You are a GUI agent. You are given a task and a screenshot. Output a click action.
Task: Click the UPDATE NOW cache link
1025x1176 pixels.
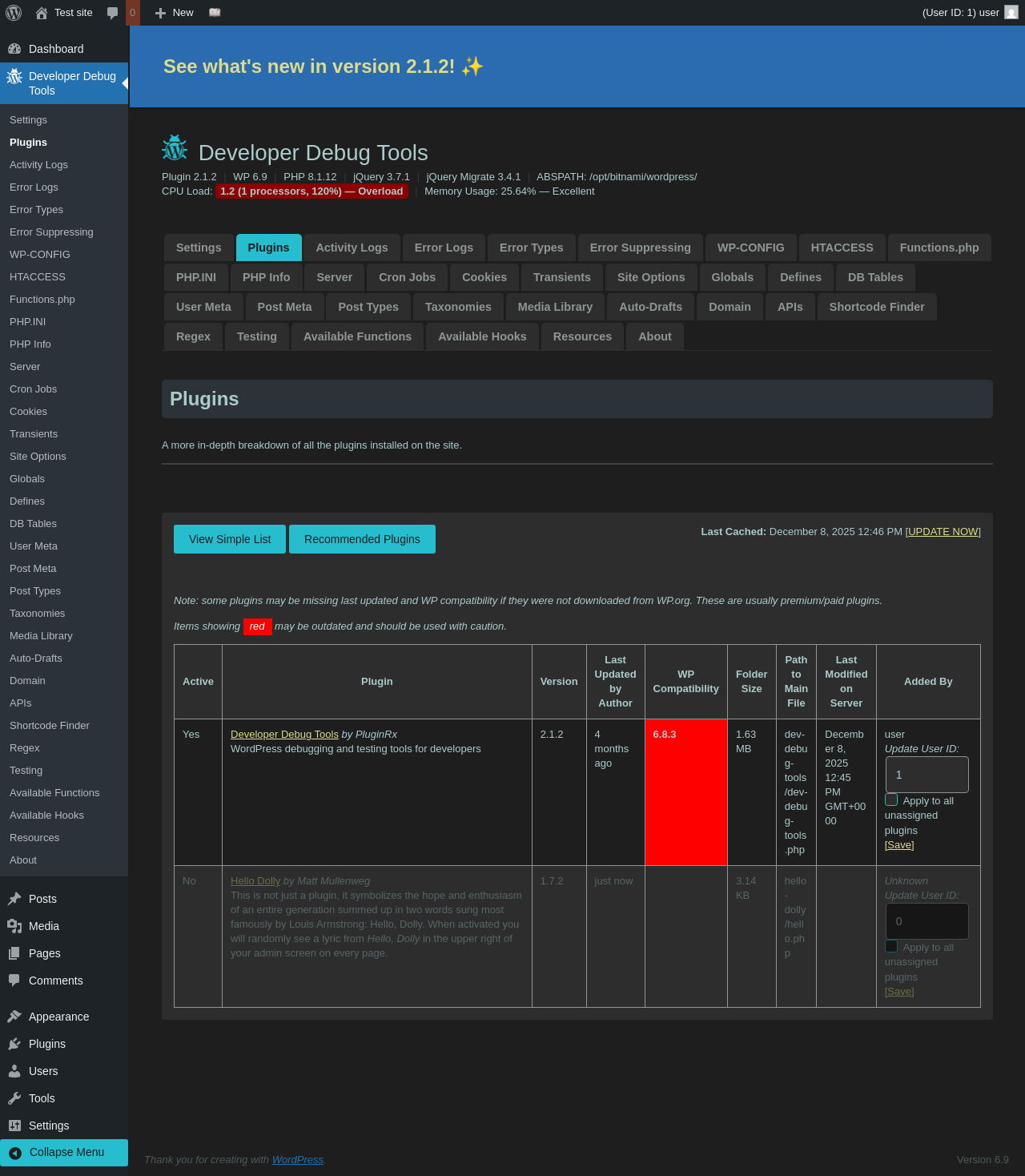(943, 532)
